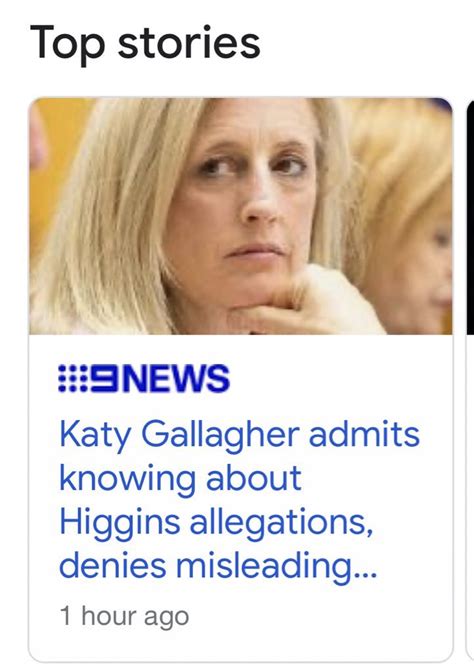Click the 'Top stories' heading
The height and width of the screenshot is (672, 474).
[145, 45]
